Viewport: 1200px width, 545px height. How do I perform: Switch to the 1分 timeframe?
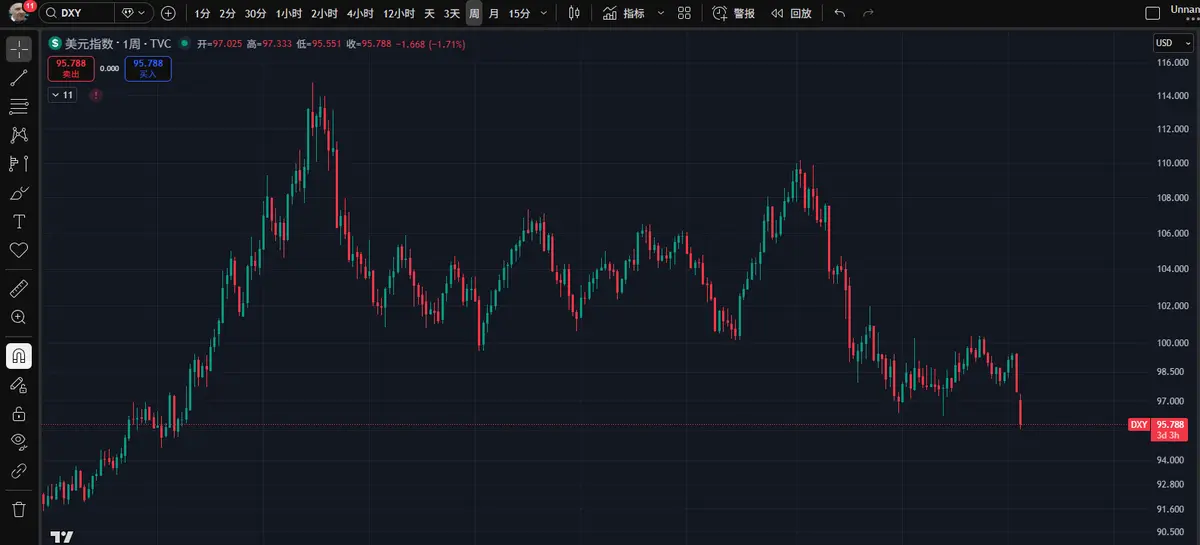[202, 13]
